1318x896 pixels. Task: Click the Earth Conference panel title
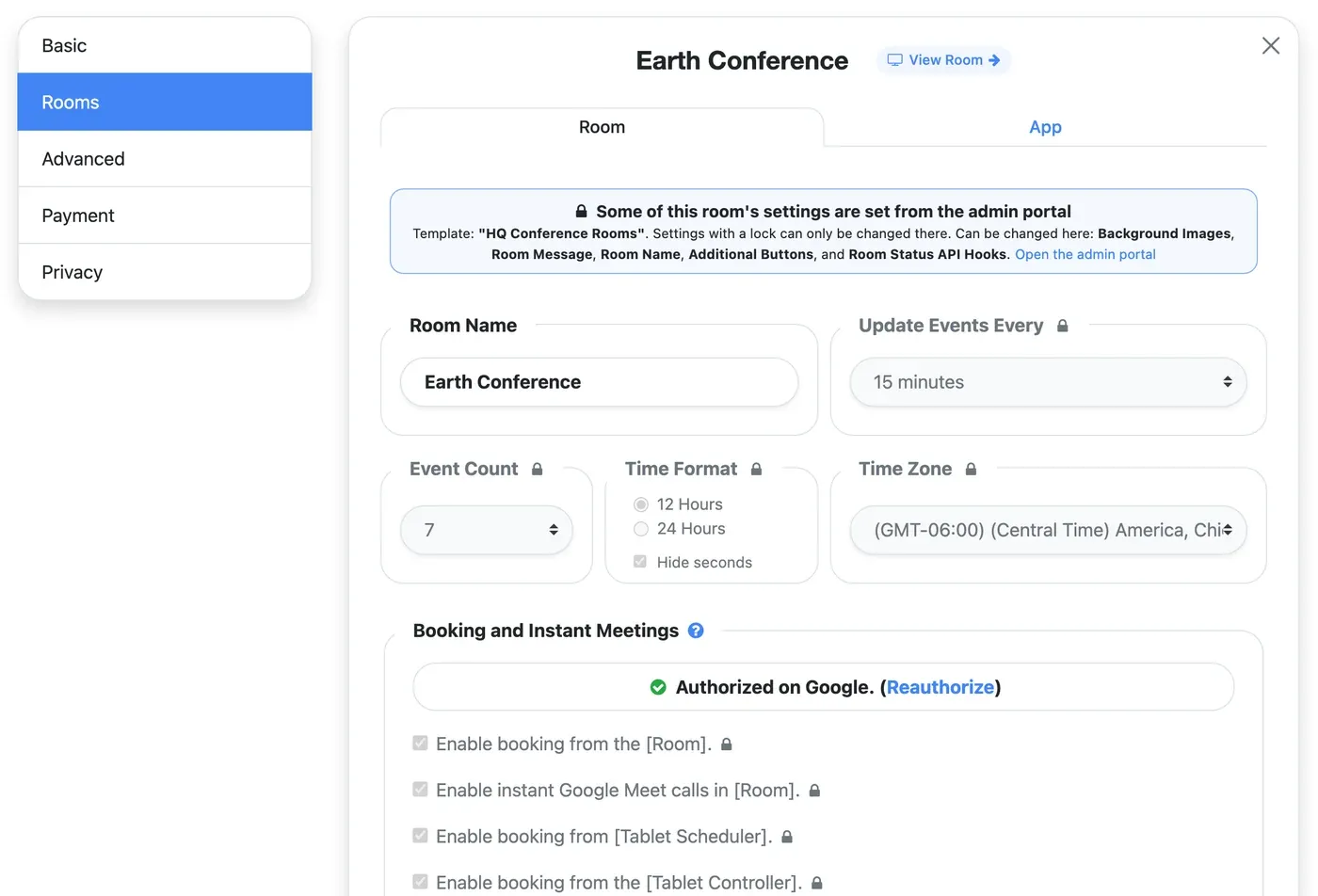click(x=742, y=60)
